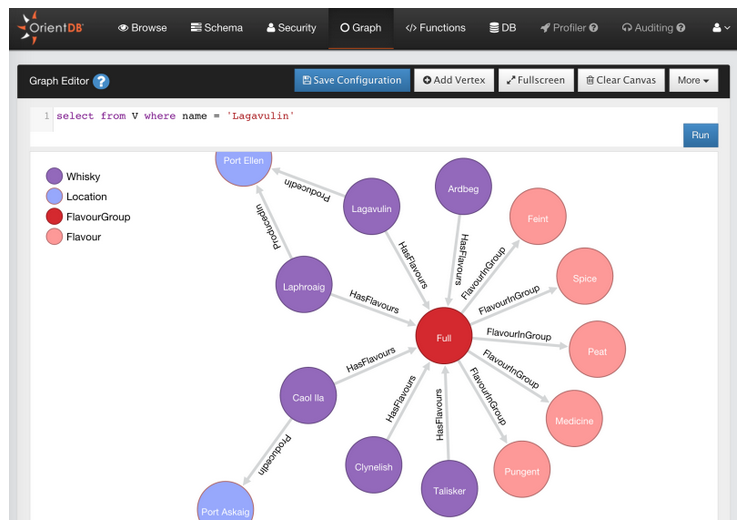Select the Ardbeg vertex

pos(463,187)
